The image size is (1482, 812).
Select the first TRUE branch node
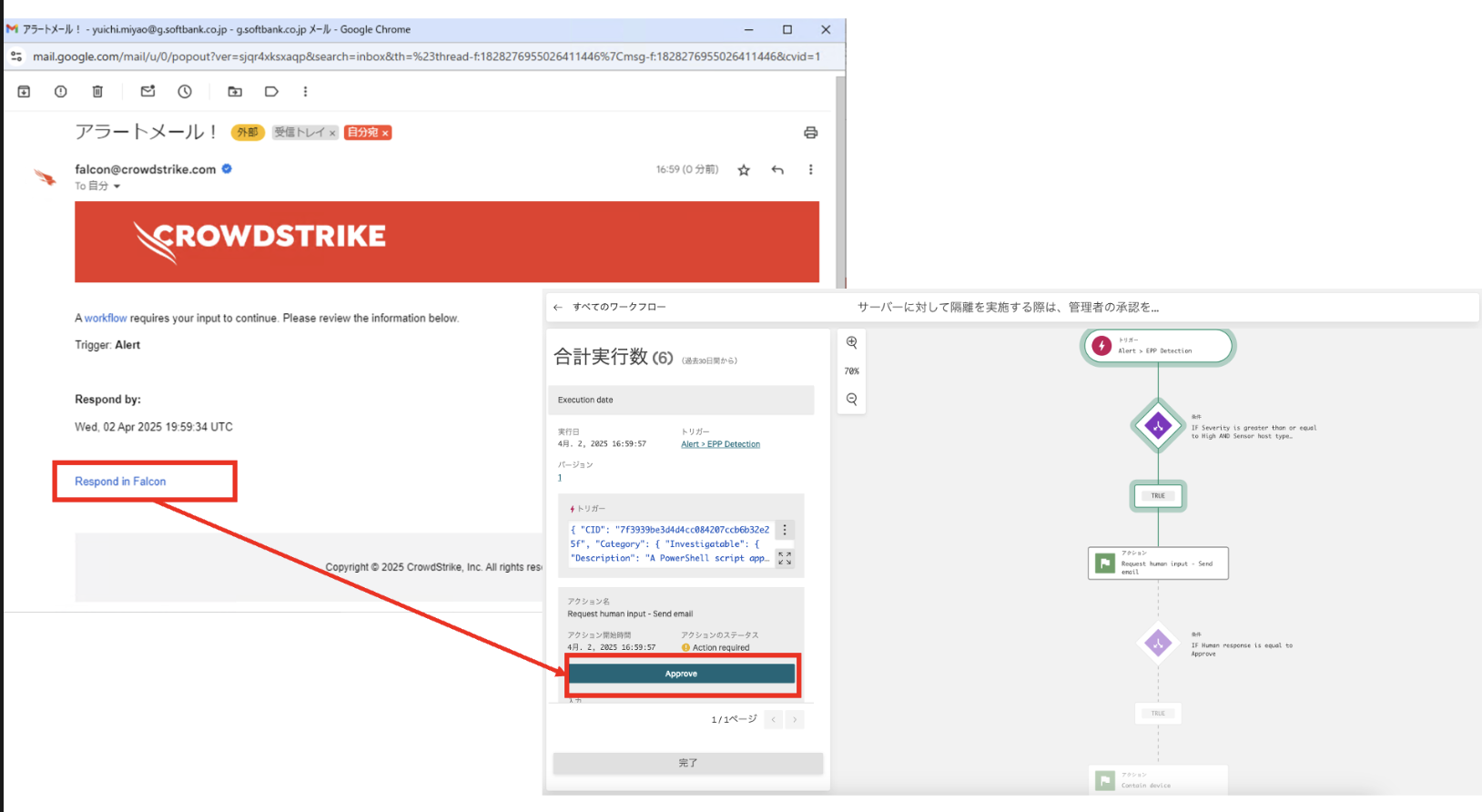click(1158, 496)
